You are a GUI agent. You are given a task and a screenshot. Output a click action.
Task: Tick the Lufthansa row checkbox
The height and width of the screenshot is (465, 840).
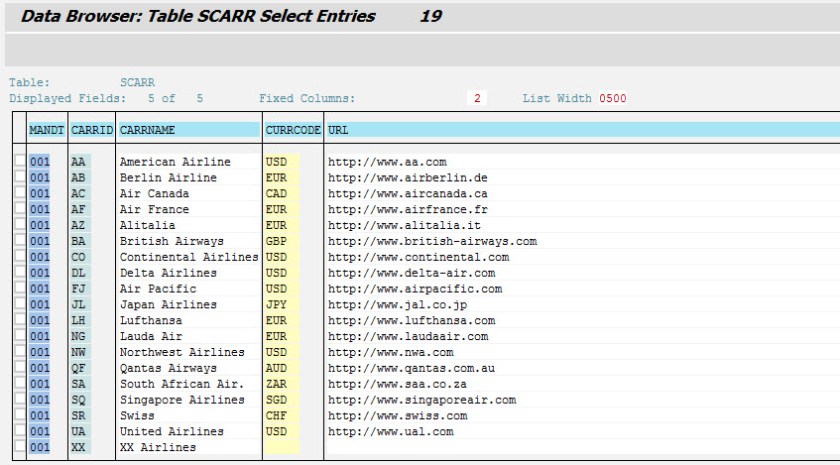click(20, 320)
